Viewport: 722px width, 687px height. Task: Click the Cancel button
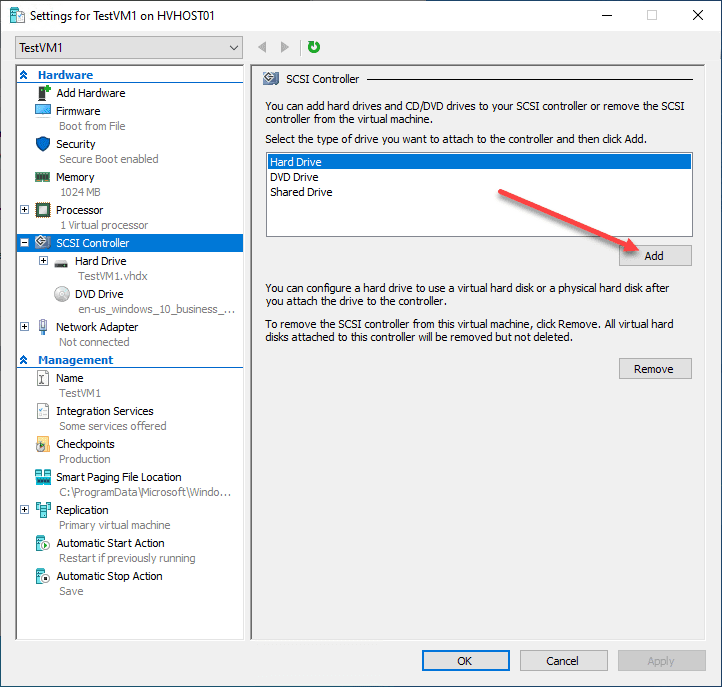pos(563,661)
